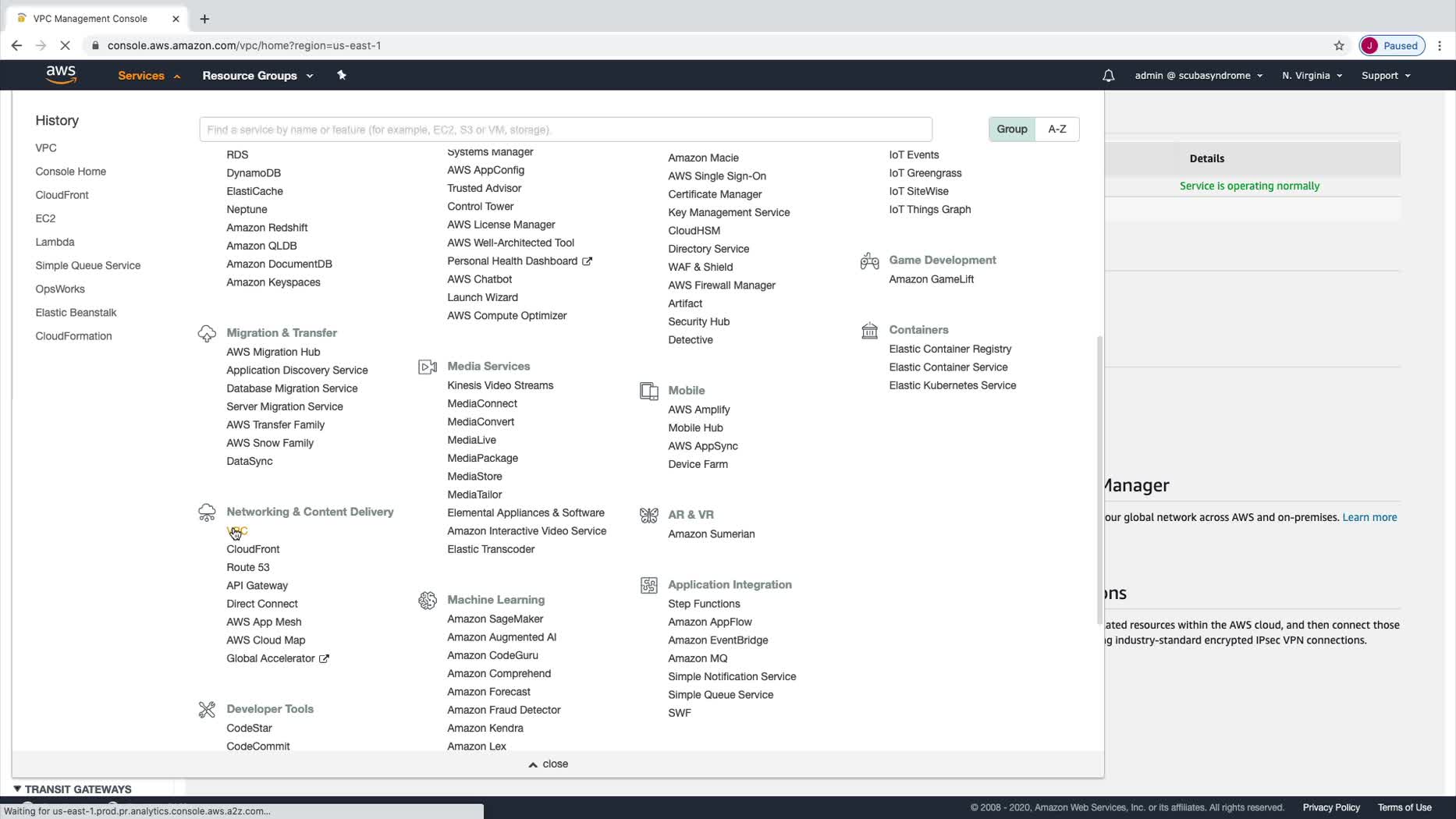
Task: Click the pin shortcuts icon in navbar
Action: [341, 75]
